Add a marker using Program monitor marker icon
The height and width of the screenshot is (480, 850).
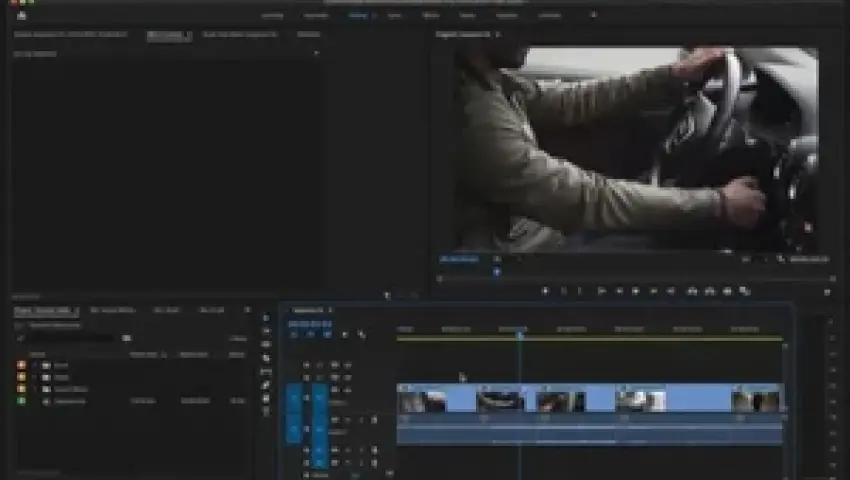pos(545,291)
